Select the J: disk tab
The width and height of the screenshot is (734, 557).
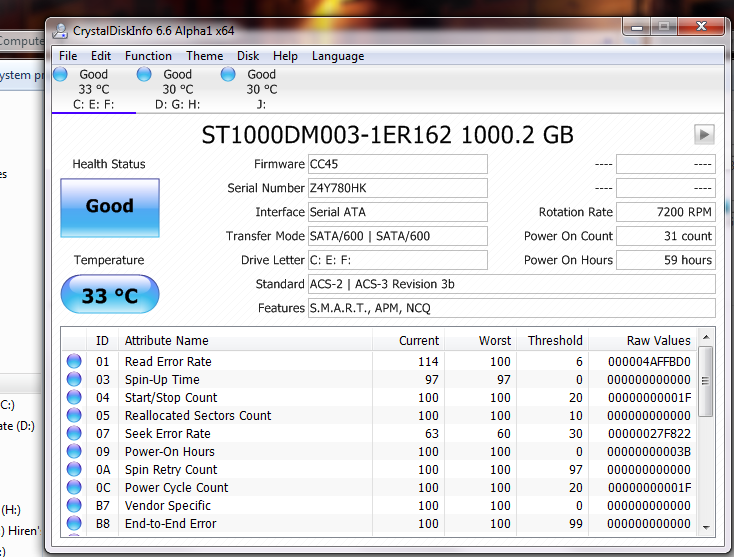[x=261, y=89]
